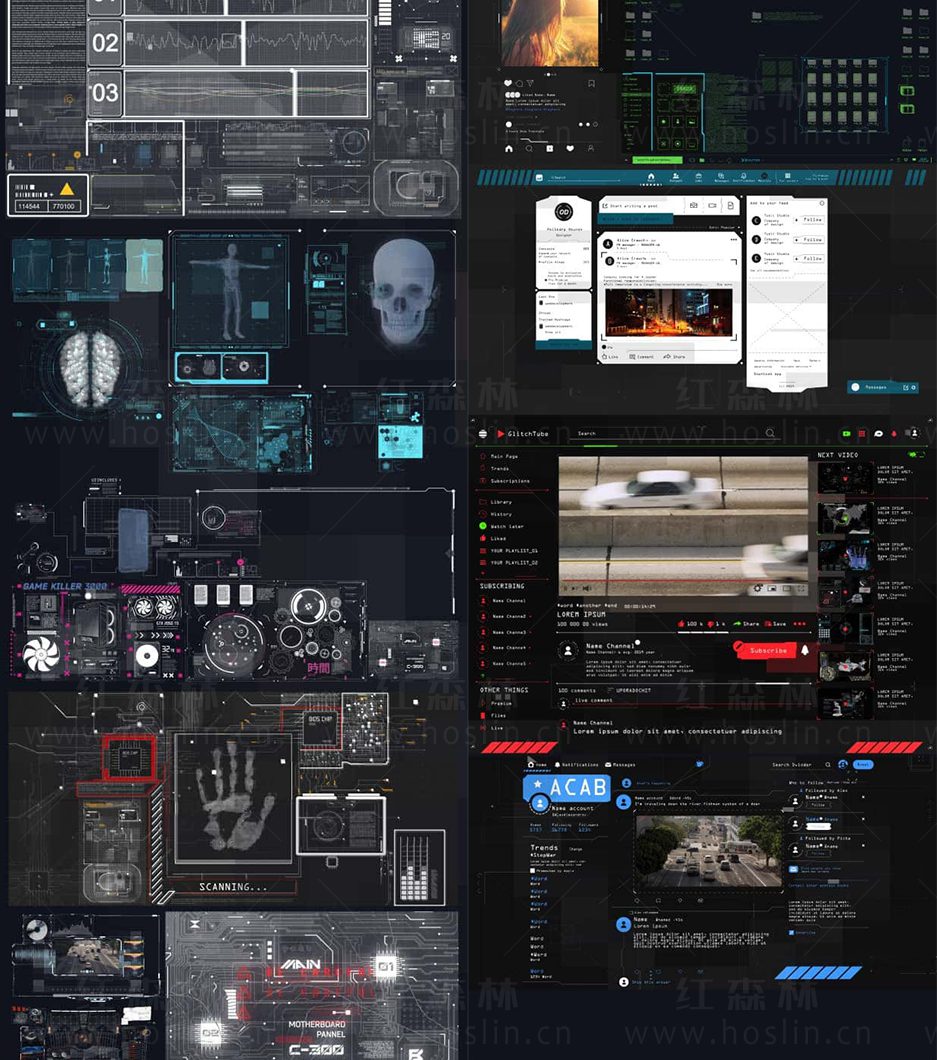Click Share under the GlitchTube video
The image size is (937, 1060).
tap(747, 623)
